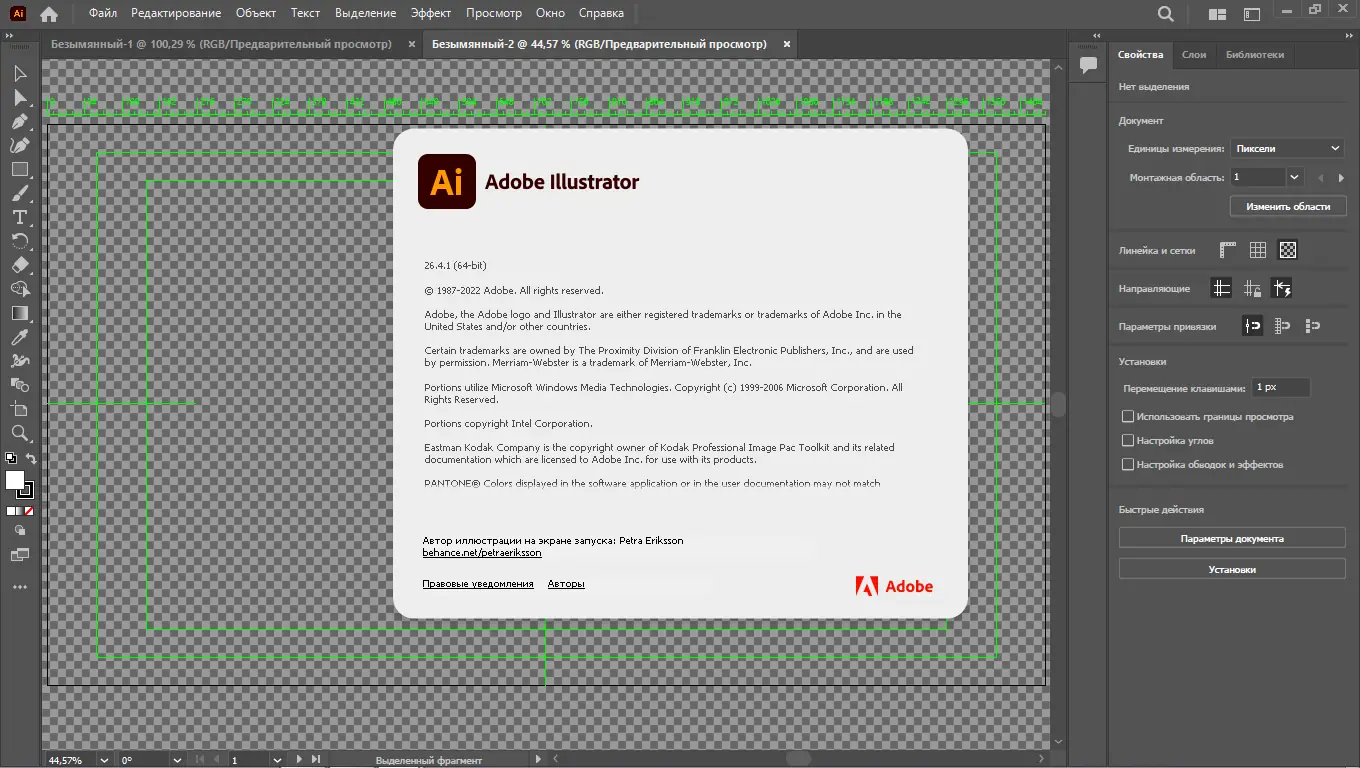Select the Eyedropper tool
1360x768 pixels.
coord(20,337)
